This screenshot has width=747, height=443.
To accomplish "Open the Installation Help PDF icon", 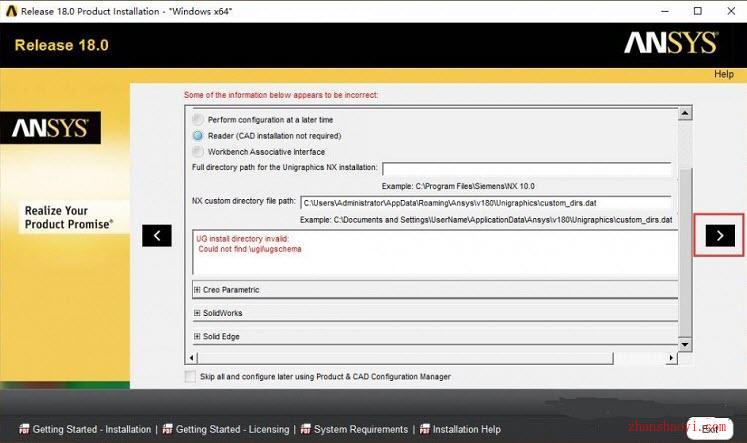I will click(x=424, y=429).
